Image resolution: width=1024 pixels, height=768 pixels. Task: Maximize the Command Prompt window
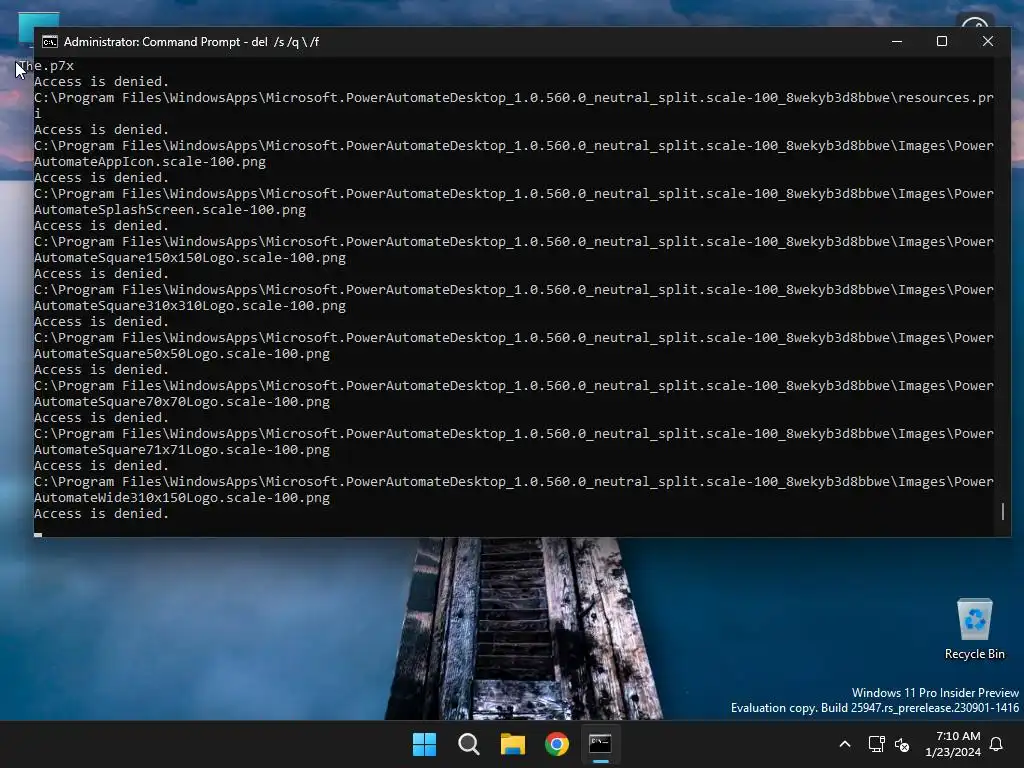point(942,41)
